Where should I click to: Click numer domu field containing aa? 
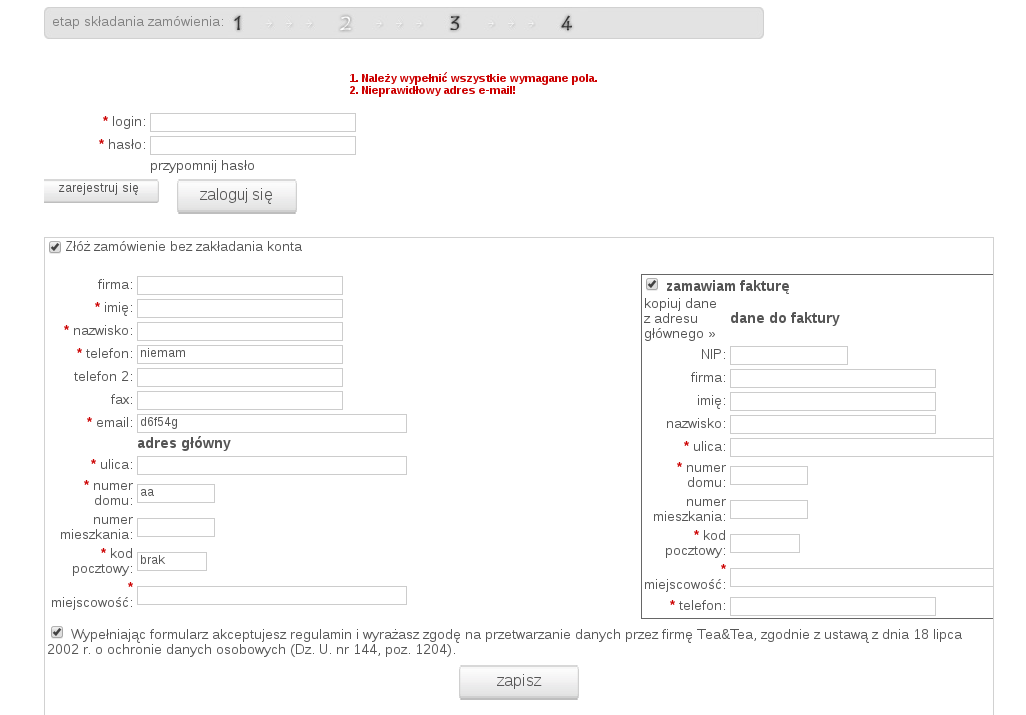pyautogui.click(x=176, y=493)
